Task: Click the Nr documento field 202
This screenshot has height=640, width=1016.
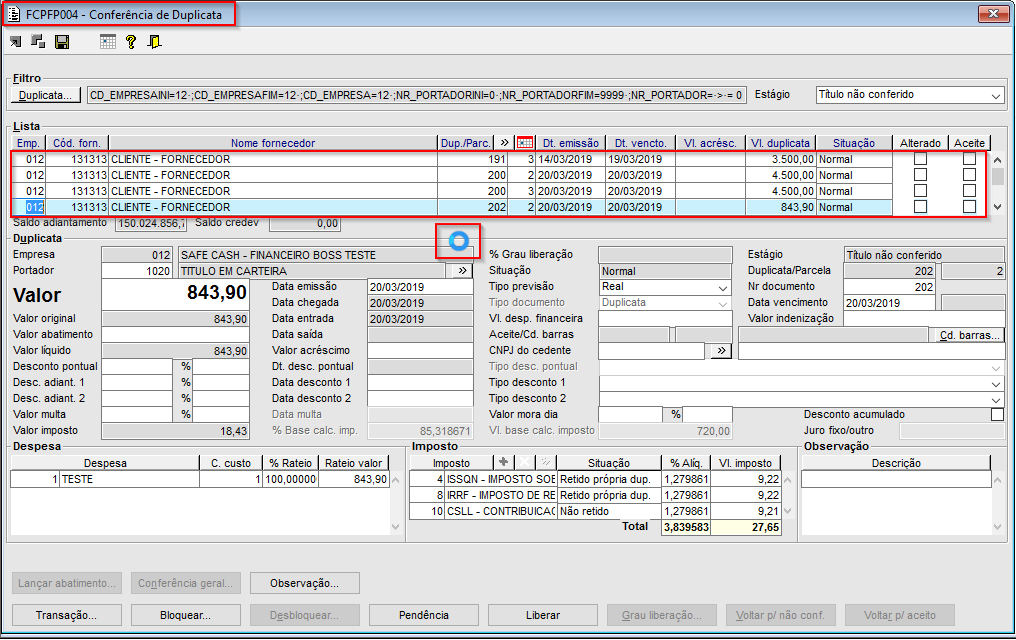Action: (x=889, y=287)
